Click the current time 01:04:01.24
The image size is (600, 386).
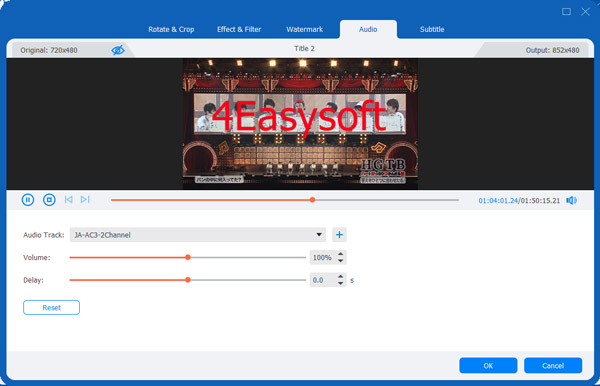[x=498, y=200]
